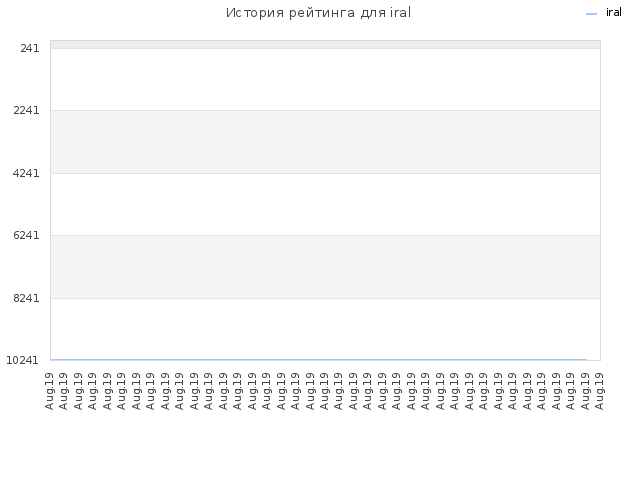Click the left end of the rating line
The width and height of the screenshot is (640, 480).
[51, 360]
